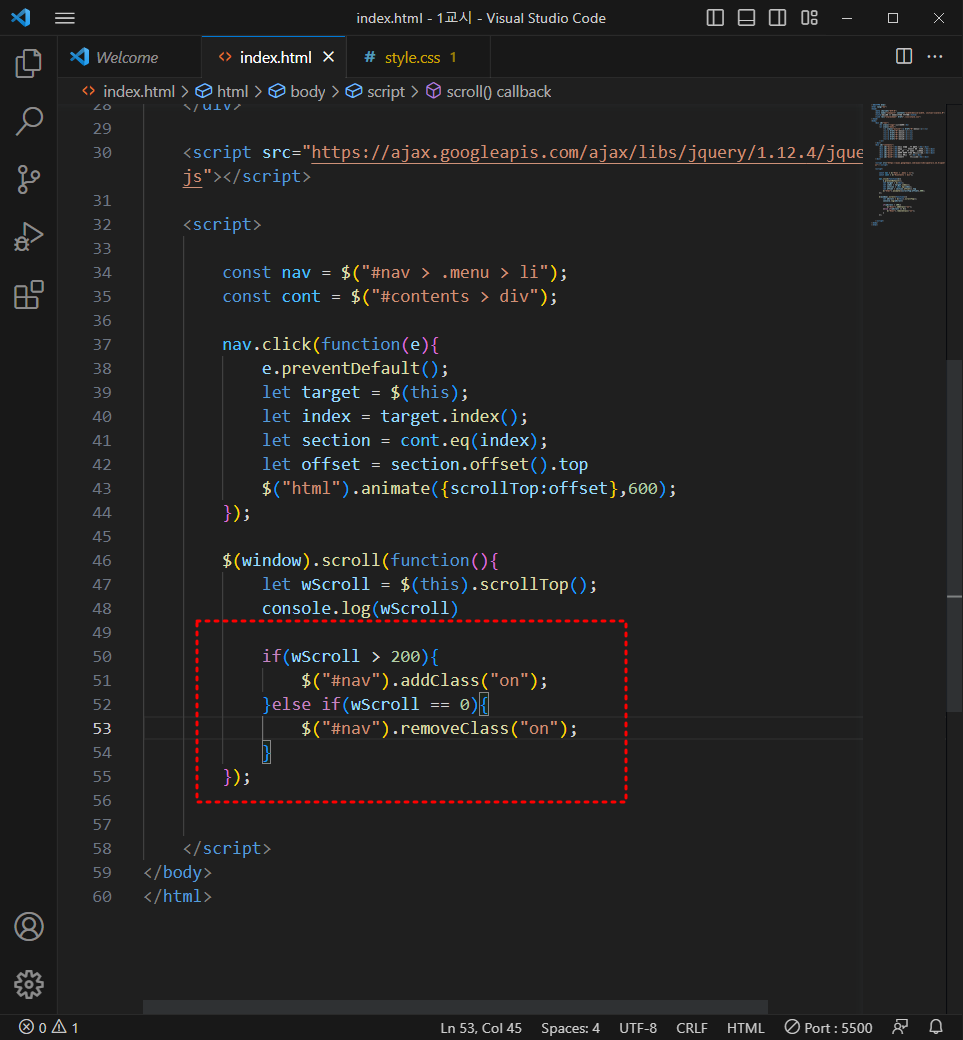Open the errors and warnings Problems indicator
Image resolution: width=963 pixels, height=1040 pixels.
[48, 1027]
